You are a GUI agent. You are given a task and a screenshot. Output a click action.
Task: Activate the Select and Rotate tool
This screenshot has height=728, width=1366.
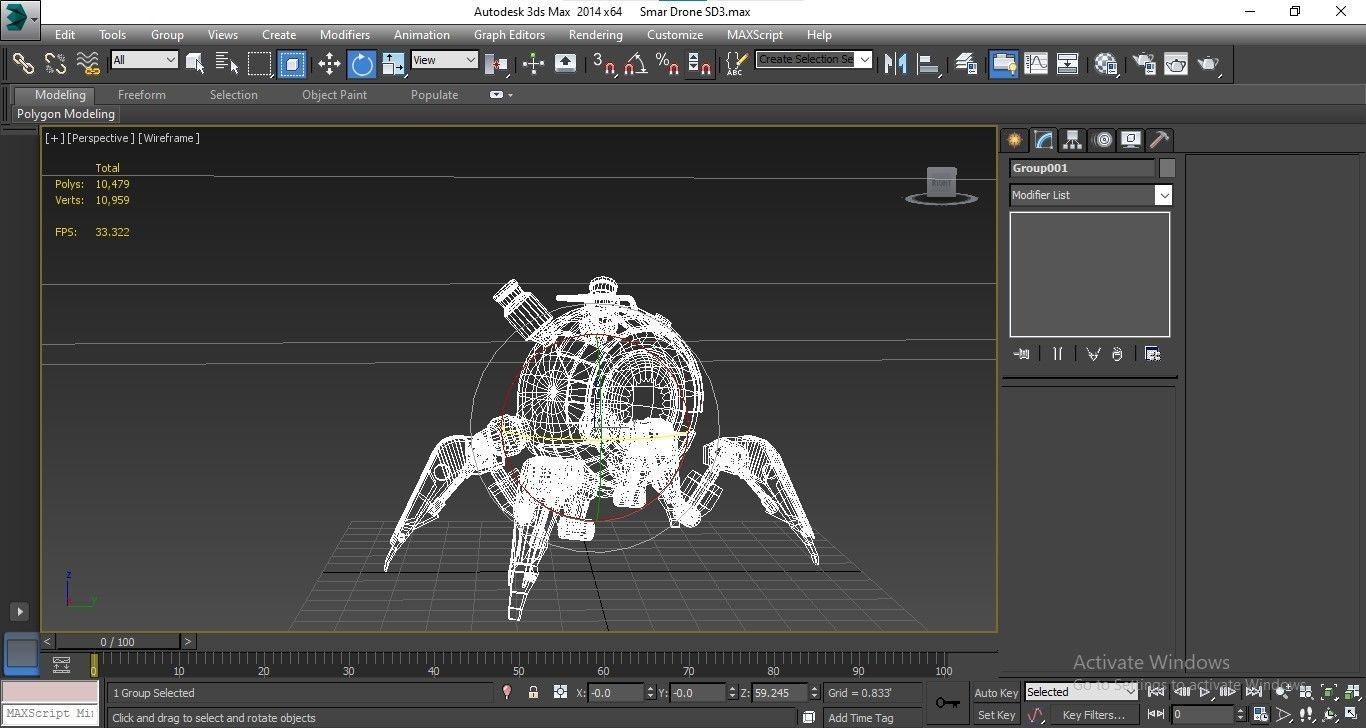coord(361,63)
